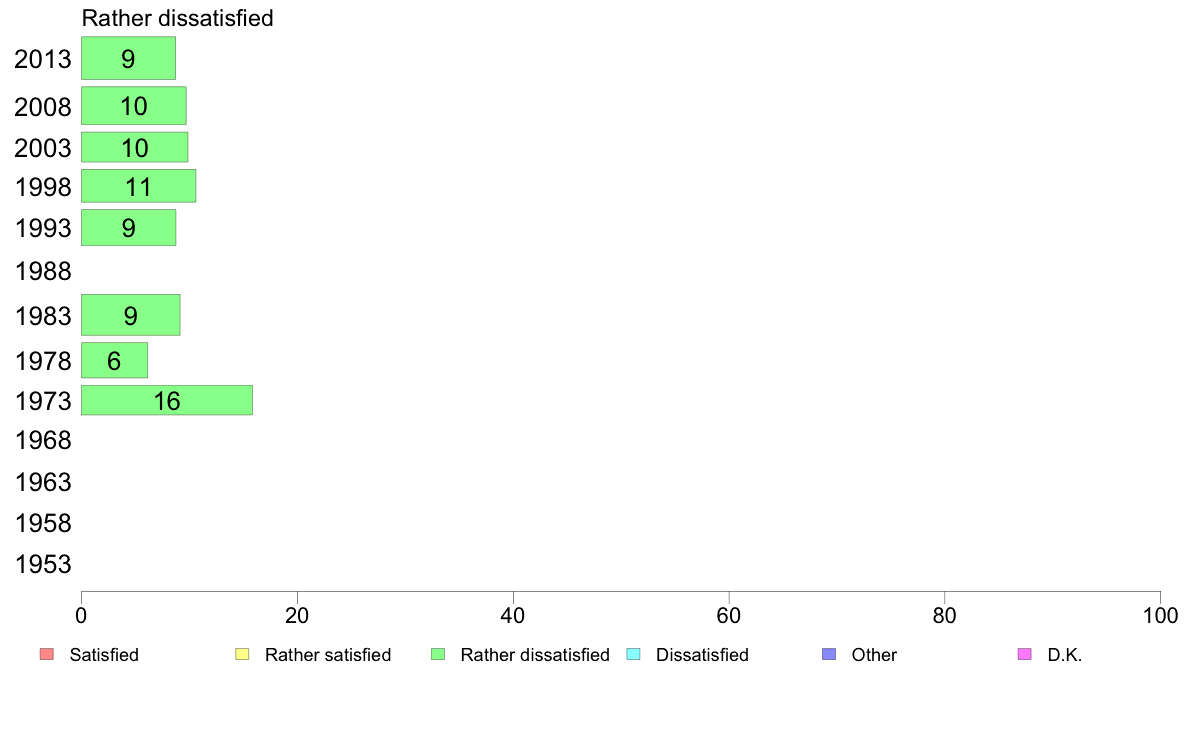1188x736 pixels.
Task: Click the 1998 bar showing 11
Action: point(138,186)
